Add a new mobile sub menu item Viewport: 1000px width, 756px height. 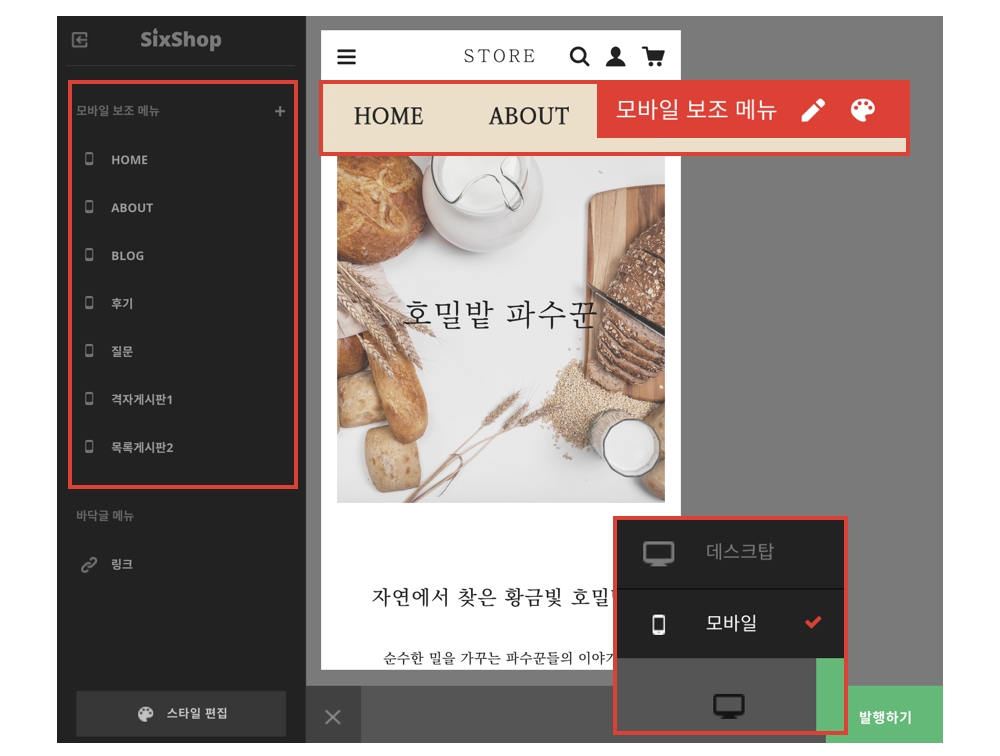click(x=280, y=111)
